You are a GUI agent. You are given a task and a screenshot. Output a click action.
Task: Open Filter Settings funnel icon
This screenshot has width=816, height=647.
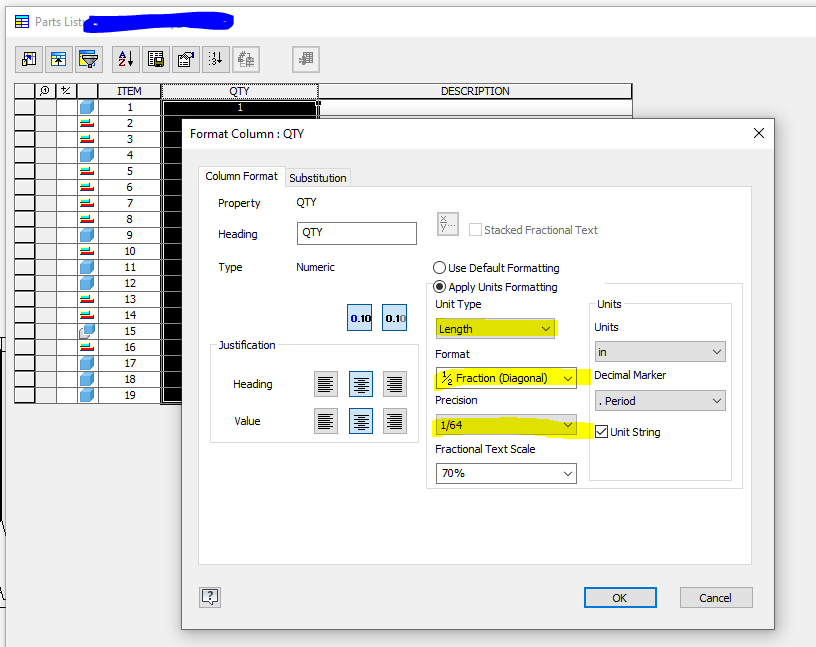pos(89,59)
